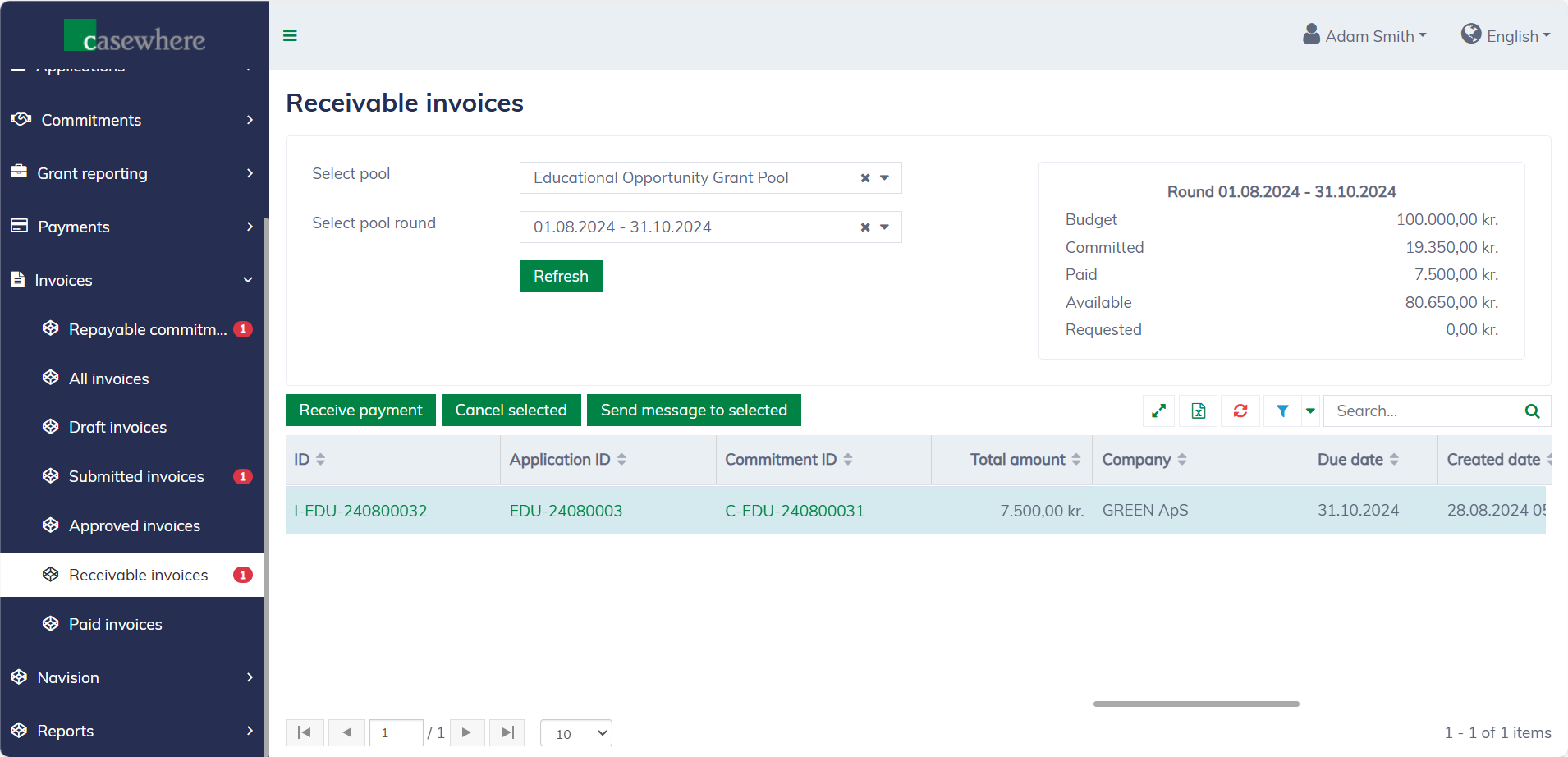Clear the selected pool with X icon
This screenshot has width=1568, height=757.
865,178
